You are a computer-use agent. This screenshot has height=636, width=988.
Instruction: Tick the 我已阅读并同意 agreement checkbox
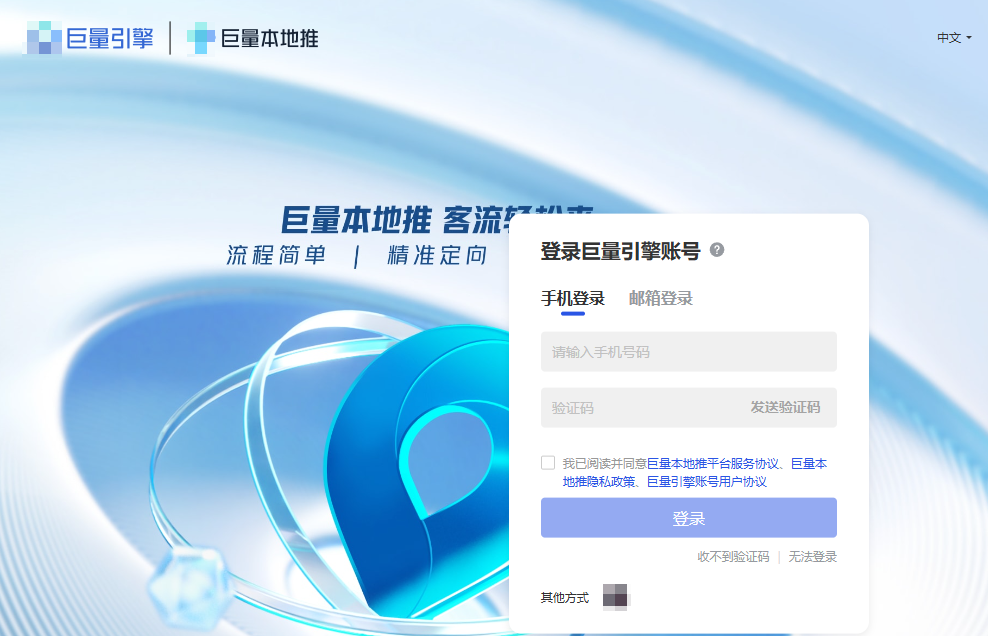click(548, 463)
